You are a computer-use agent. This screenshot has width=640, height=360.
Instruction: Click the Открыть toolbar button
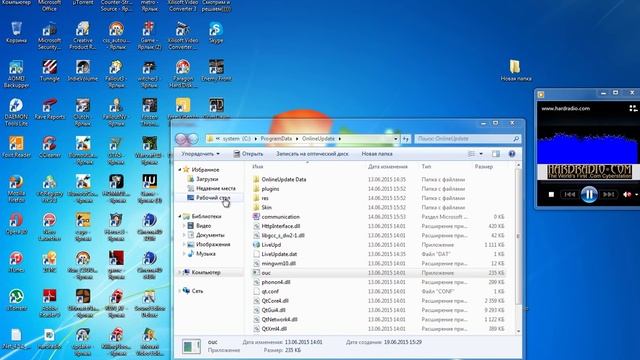[248, 154]
